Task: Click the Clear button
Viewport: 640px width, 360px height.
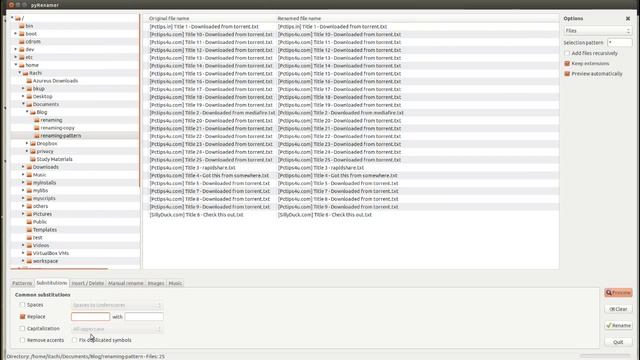Action: (618, 309)
